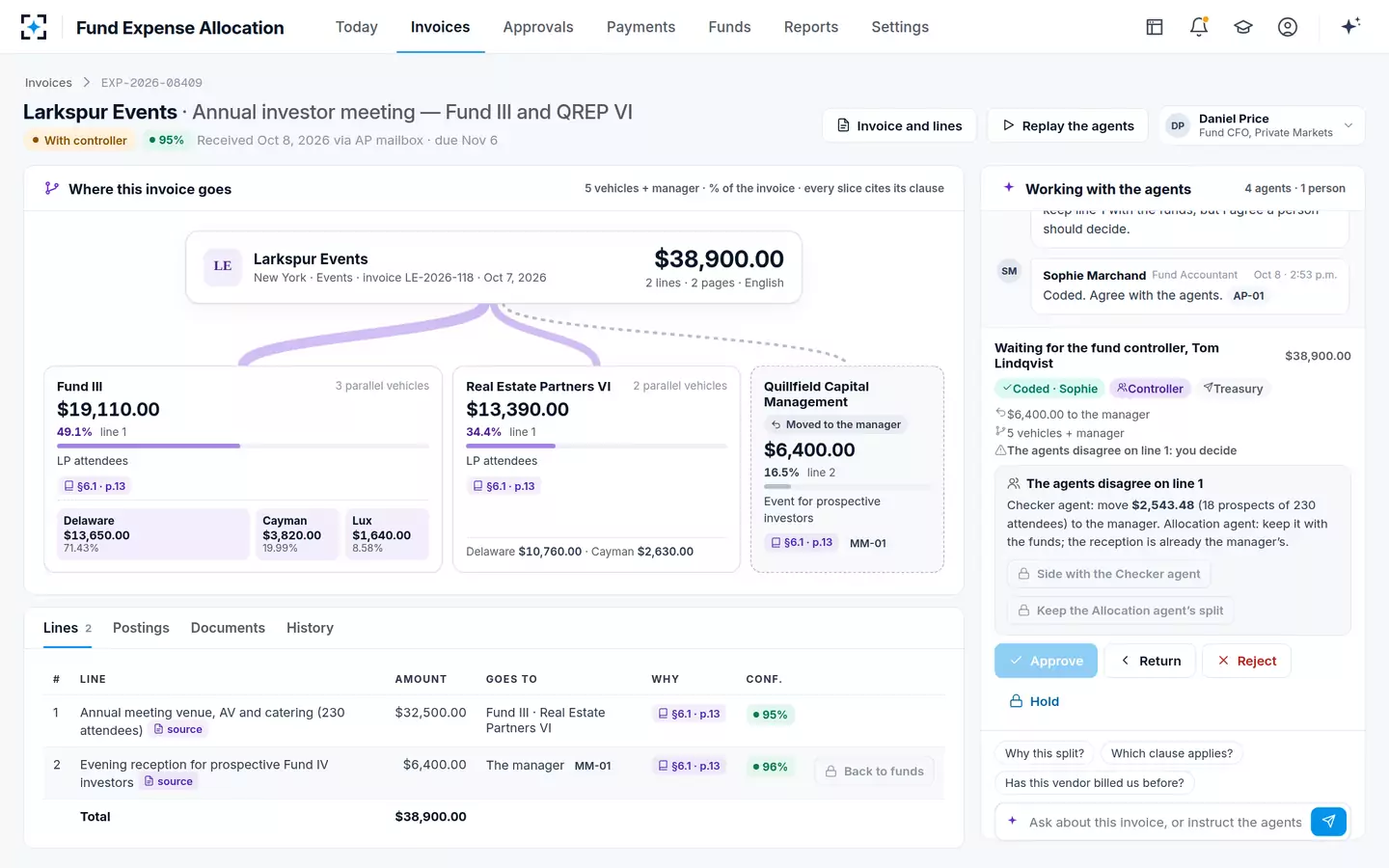The image size is (1389, 868).
Task: Open the source icon for line 2
Action: click(169, 781)
